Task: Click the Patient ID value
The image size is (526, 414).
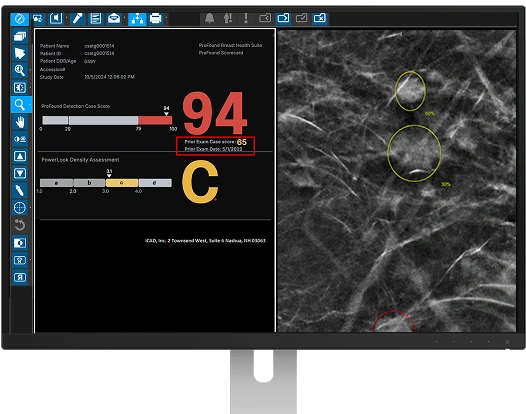Action: [x=99, y=53]
